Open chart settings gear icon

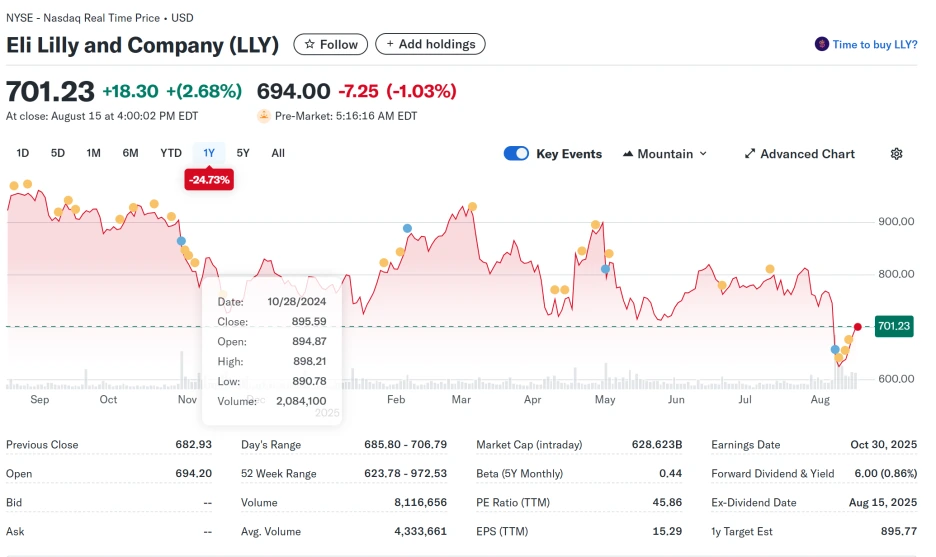[x=897, y=154]
